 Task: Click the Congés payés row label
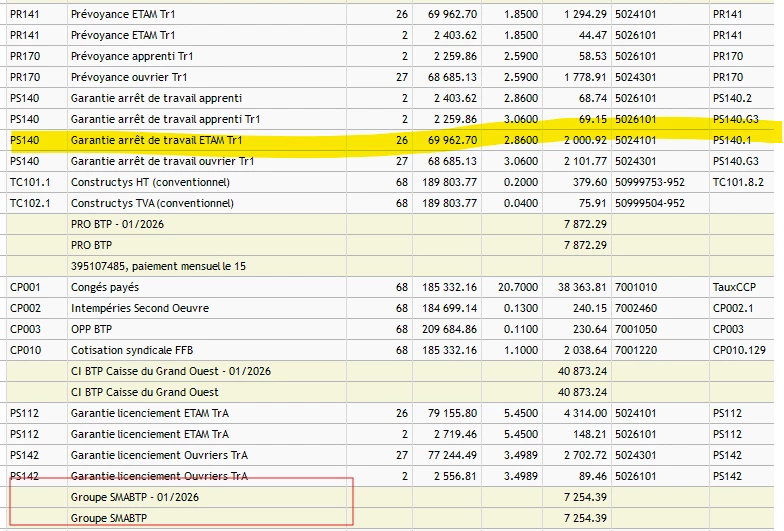tap(106, 288)
